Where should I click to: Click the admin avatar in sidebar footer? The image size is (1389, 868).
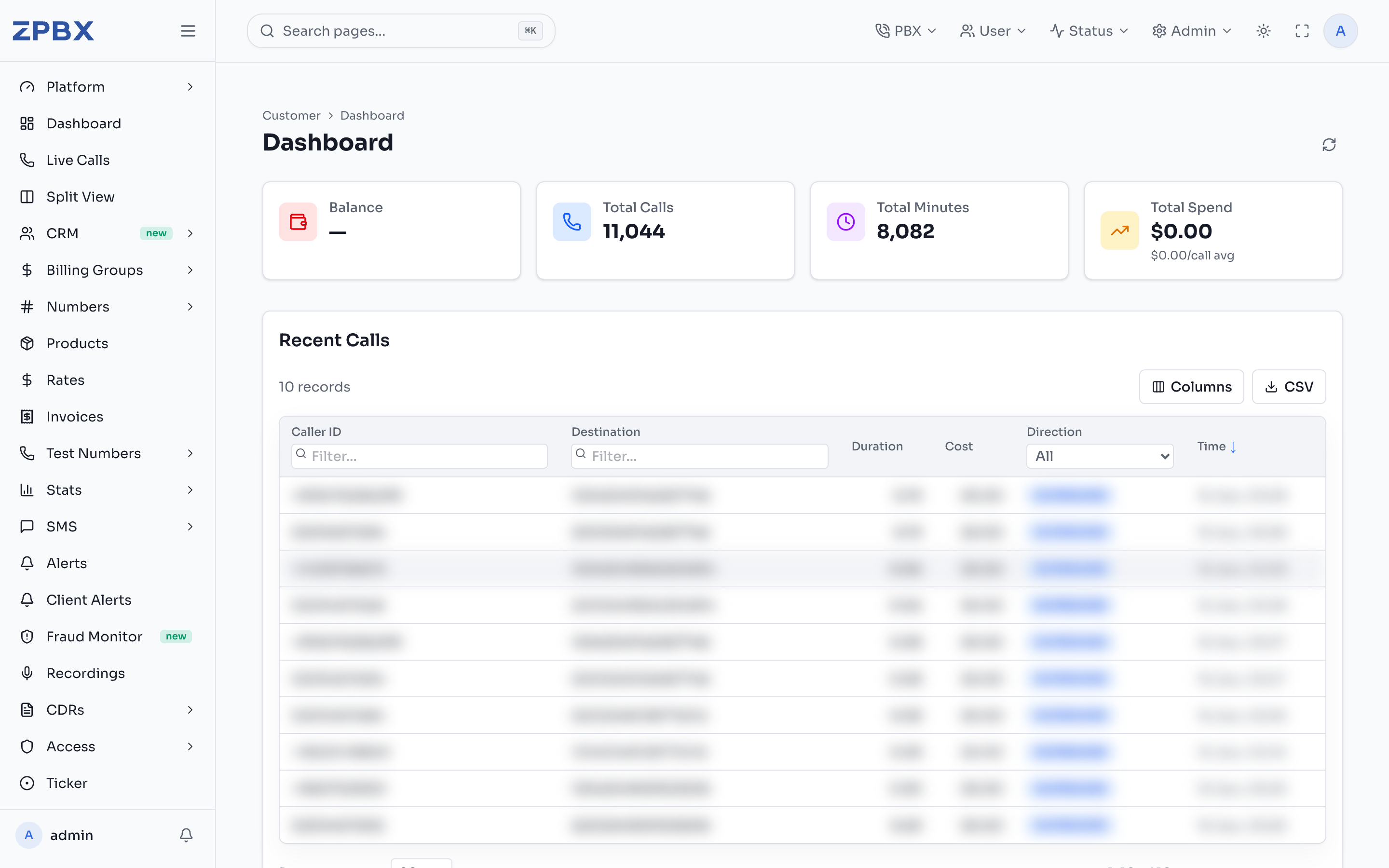click(29, 835)
